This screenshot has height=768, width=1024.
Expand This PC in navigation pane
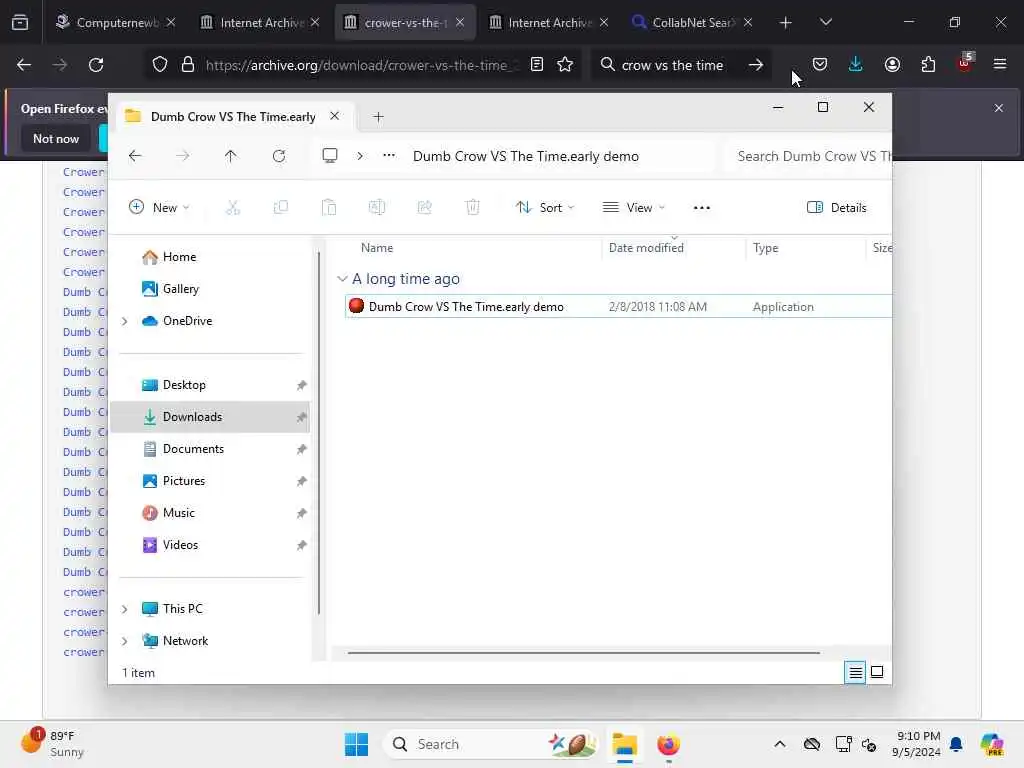pos(125,609)
